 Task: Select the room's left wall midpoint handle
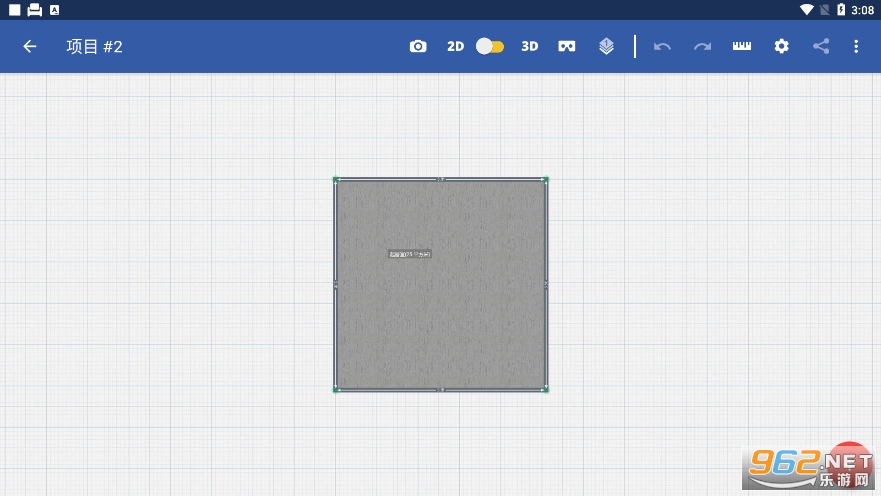click(x=336, y=285)
